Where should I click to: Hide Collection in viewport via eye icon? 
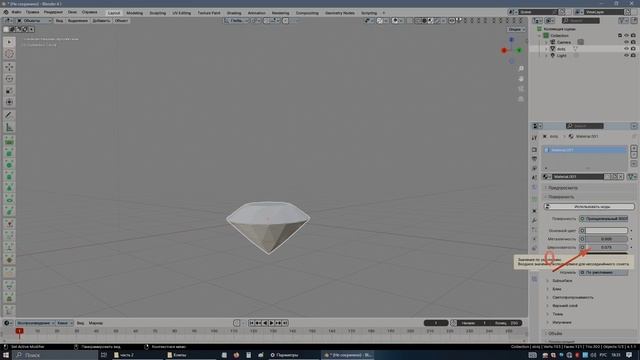pyautogui.click(x=627, y=36)
